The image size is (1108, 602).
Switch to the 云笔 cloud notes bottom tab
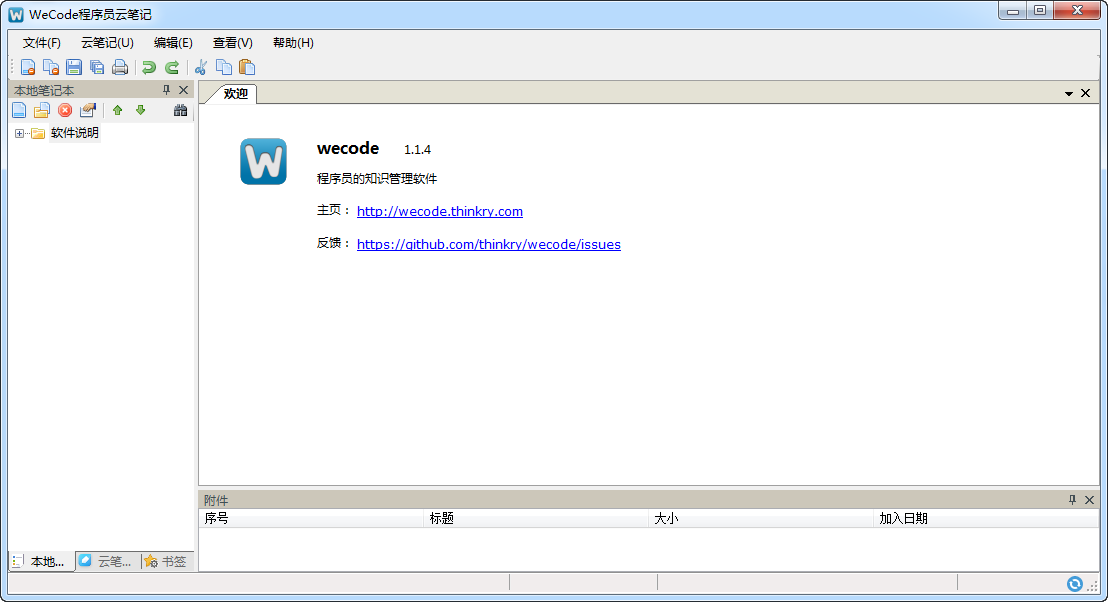107,562
